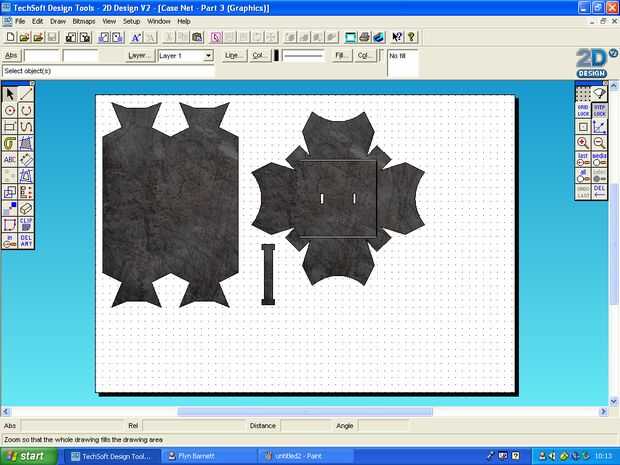This screenshot has height=465, width=620.
Task: Click the line style preview box
Action: tap(303, 56)
